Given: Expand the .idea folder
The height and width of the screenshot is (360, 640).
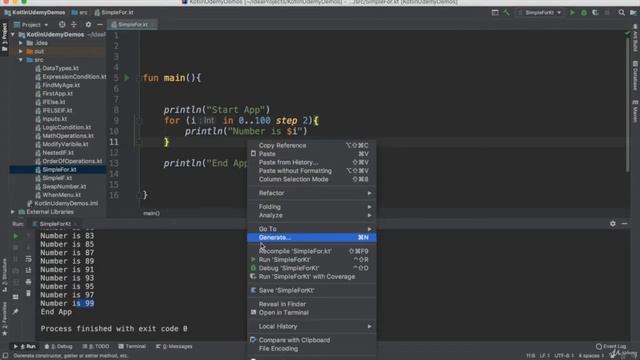Looking at the screenshot, I should pyautogui.click(x=21, y=43).
